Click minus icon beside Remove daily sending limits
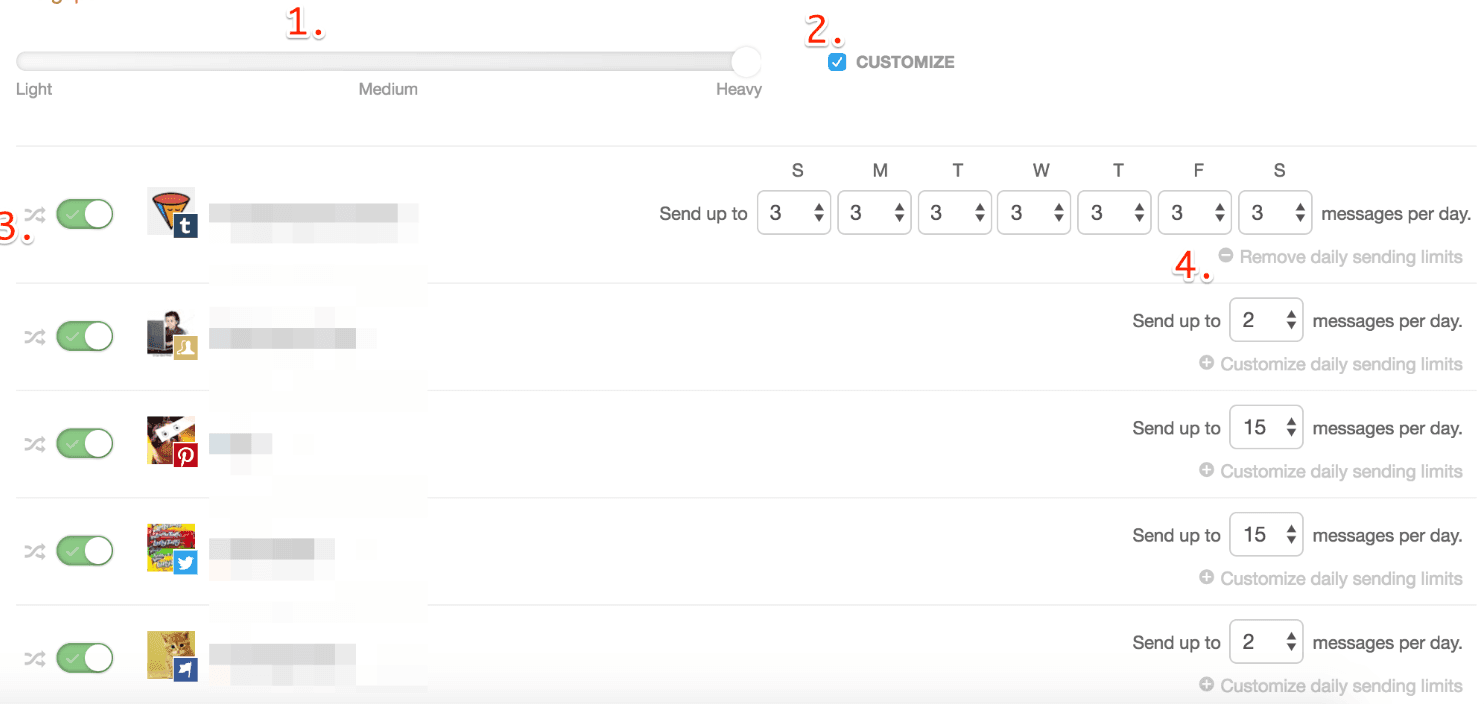The image size is (1484, 704). (x=1226, y=256)
